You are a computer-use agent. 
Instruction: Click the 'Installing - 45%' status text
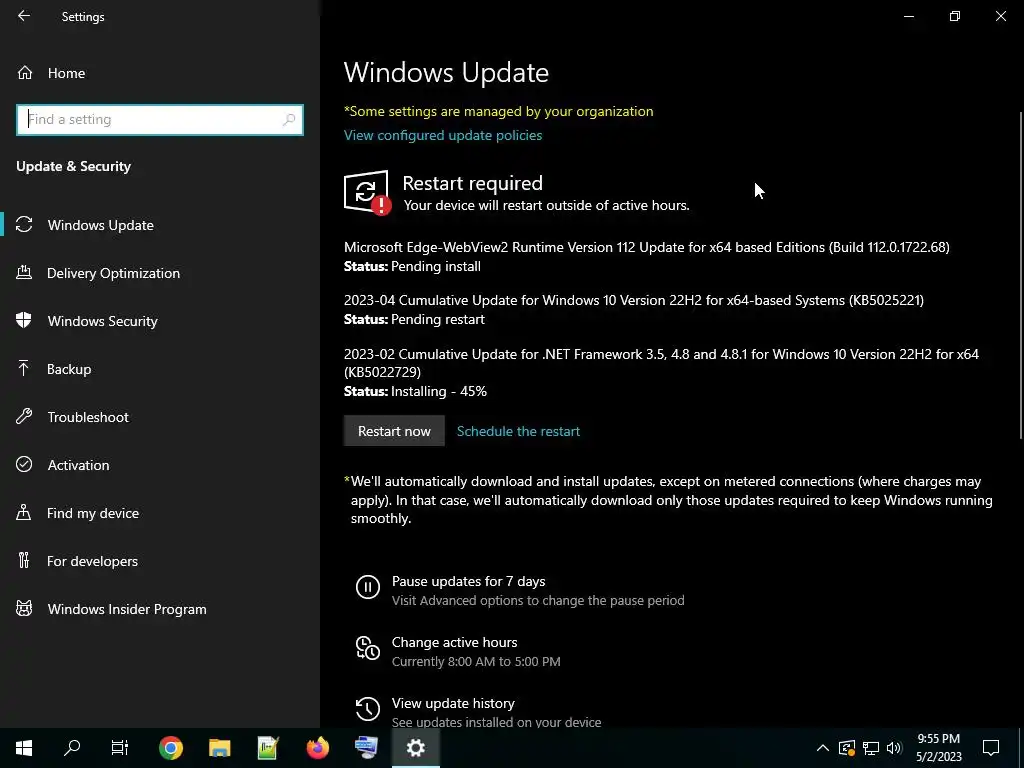click(x=439, y=391)
